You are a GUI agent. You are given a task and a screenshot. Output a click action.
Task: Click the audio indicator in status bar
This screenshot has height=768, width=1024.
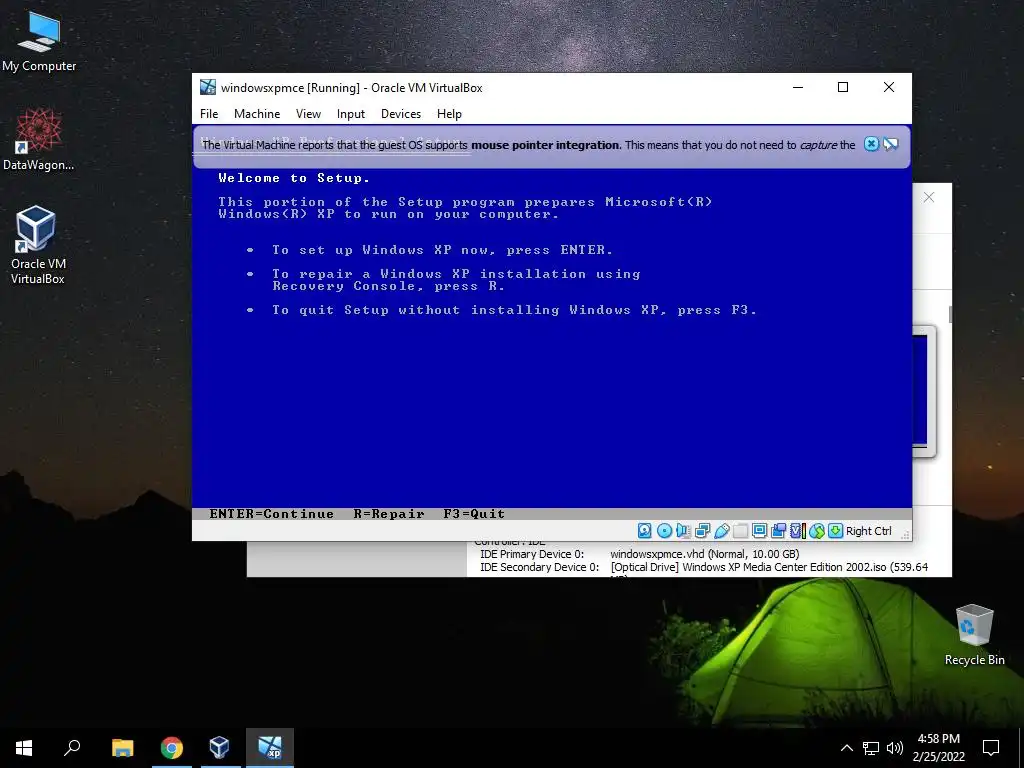pyautogui.click(x=683, y=531)
